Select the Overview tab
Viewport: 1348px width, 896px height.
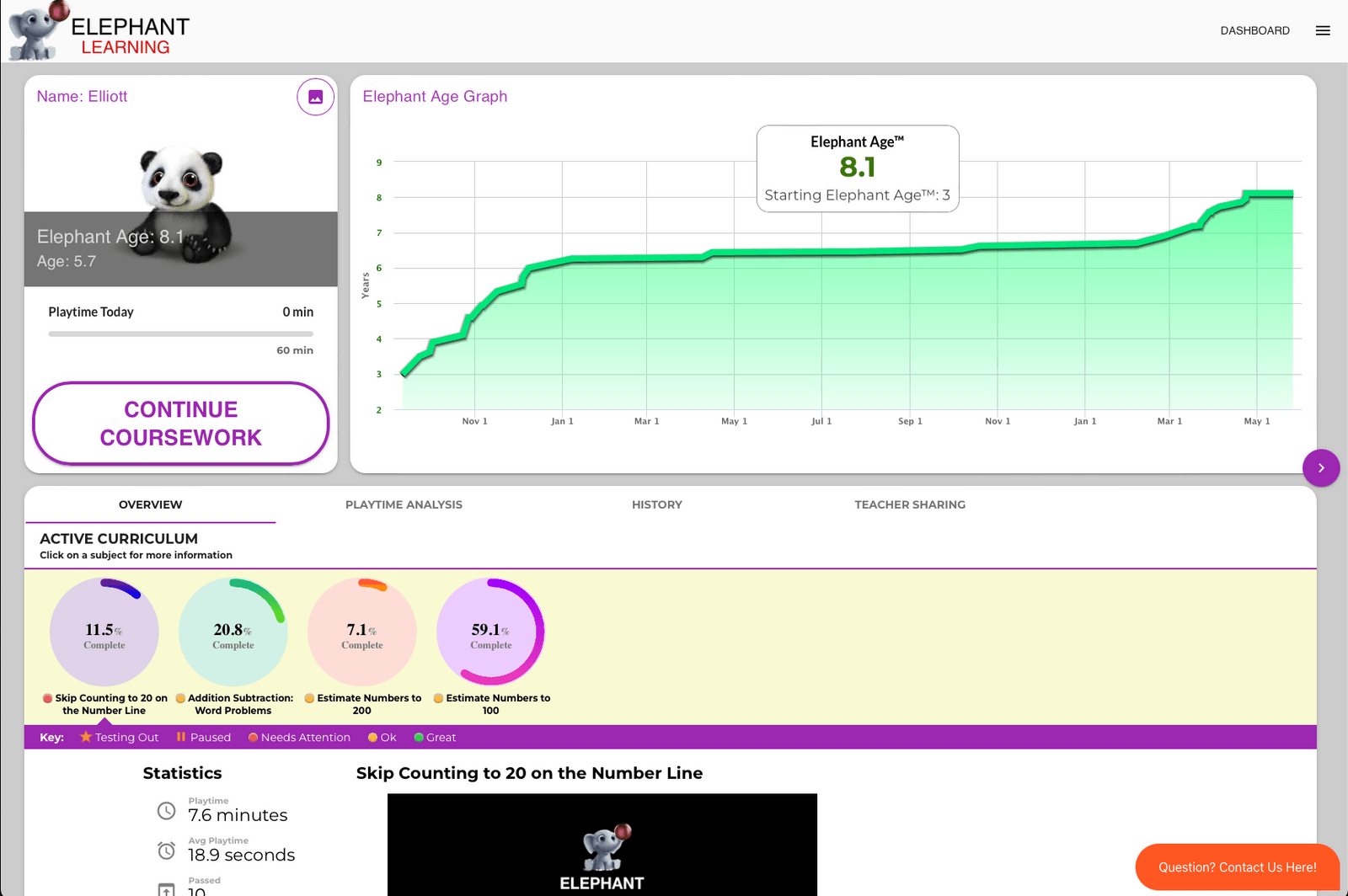150,504
